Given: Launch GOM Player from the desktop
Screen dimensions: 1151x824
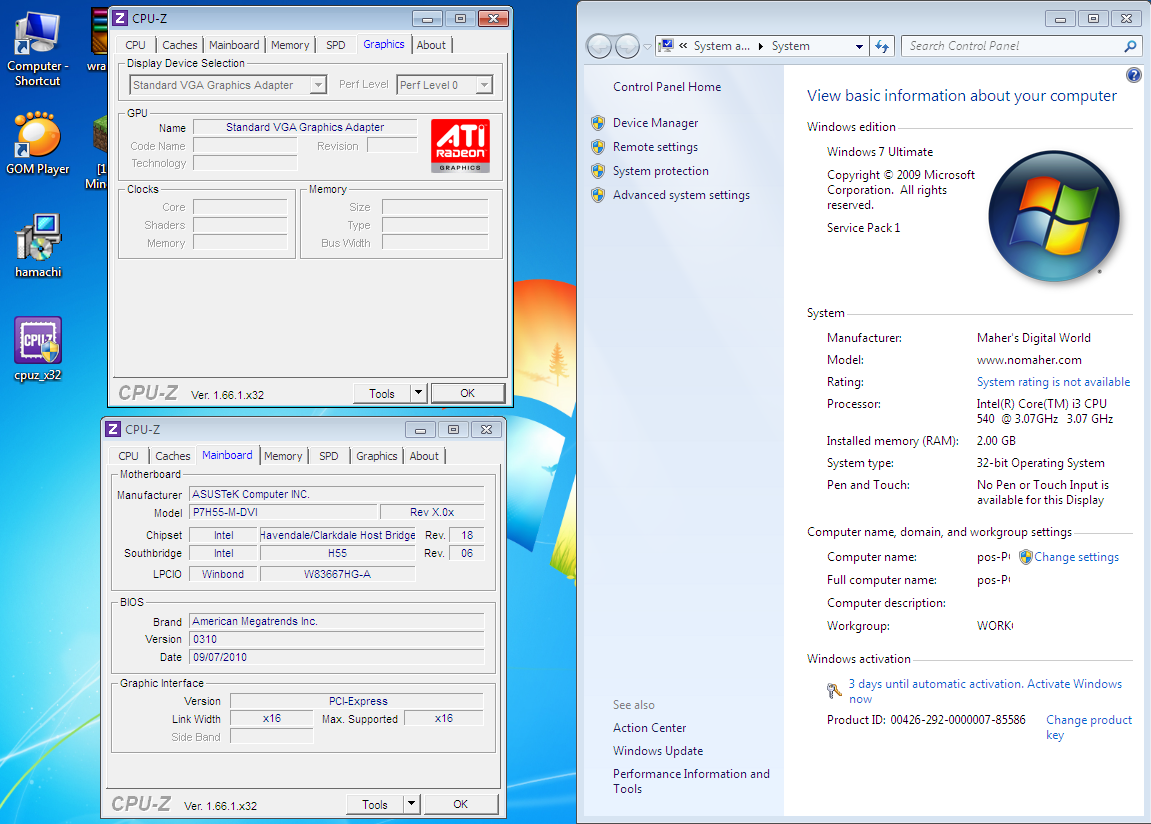Looking at the screenshot, I should pyautogui.click(x=37, y=143).
